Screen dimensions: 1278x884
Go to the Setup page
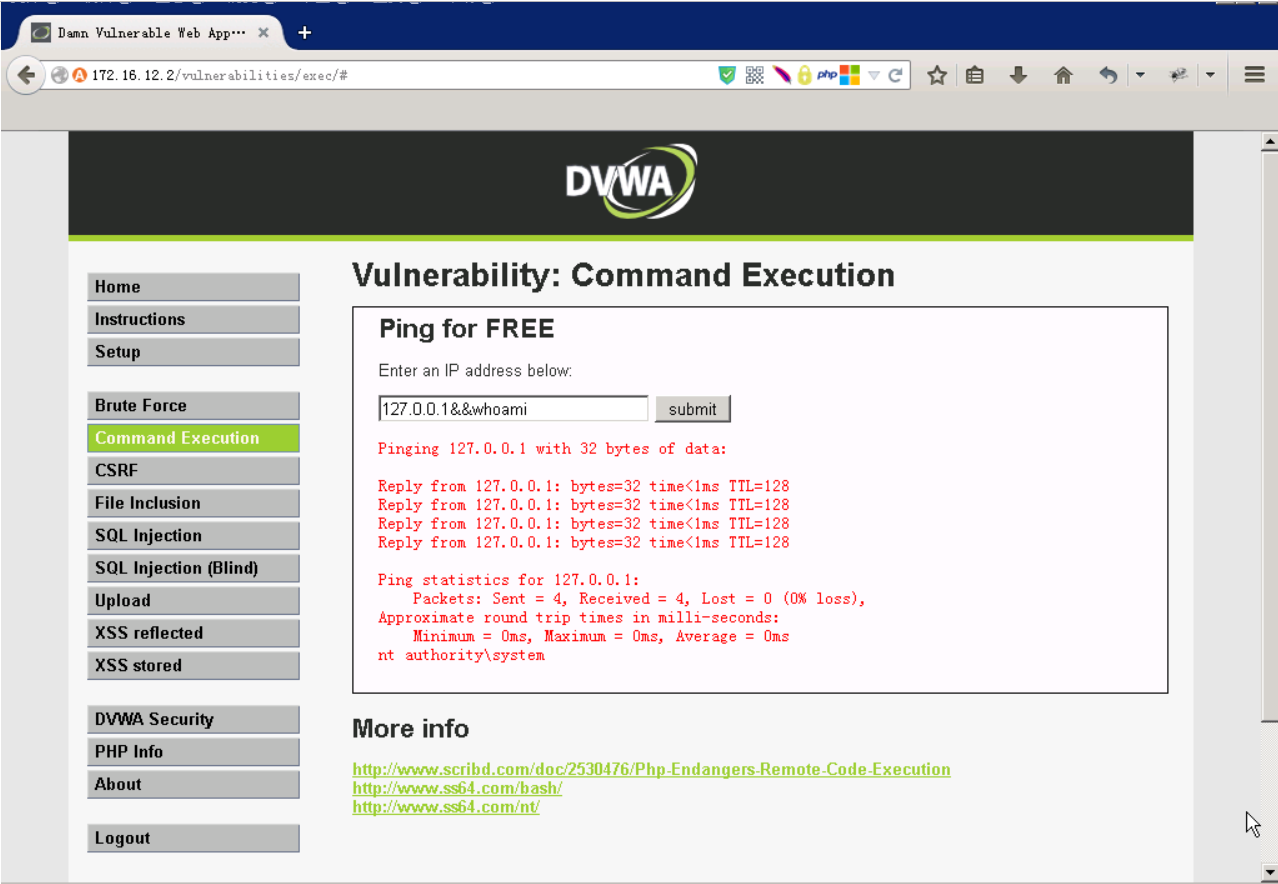coord(193,352)
